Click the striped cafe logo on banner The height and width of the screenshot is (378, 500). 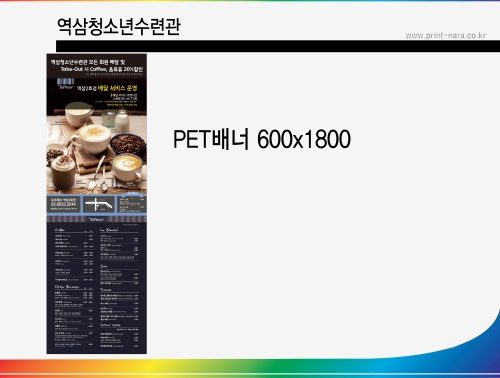pyautogui.click(x=65, y=83)
